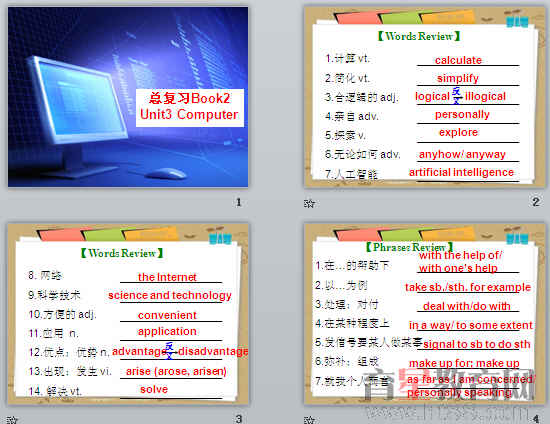The height and width of the screenshot is (424, 550).
Task: Select slide 3 Words Review thumbnail
Action: point(128,314)
